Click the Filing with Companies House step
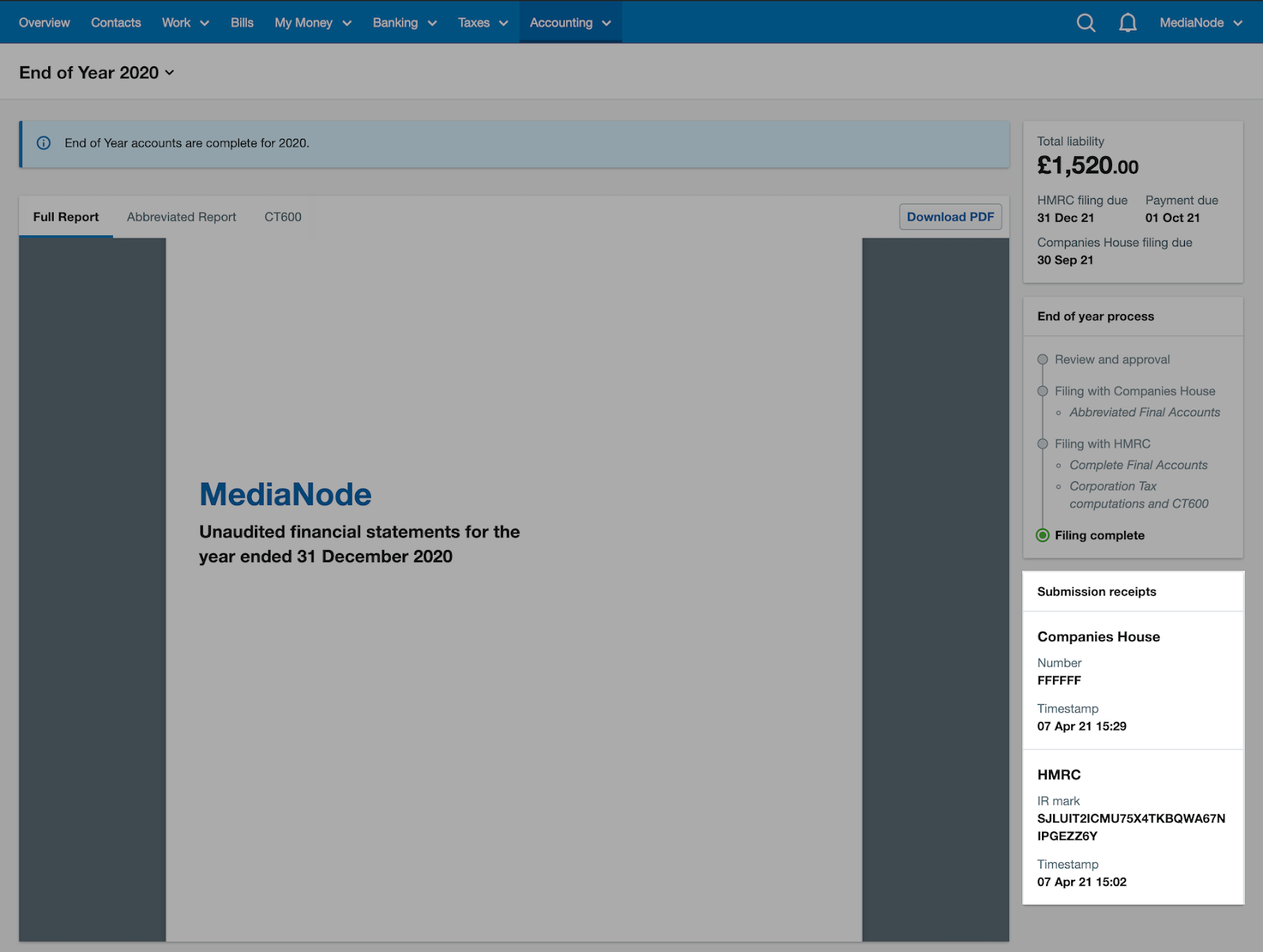This screenshot has height=952, width=1263. pyautogui.click(x=1135, y=391)
